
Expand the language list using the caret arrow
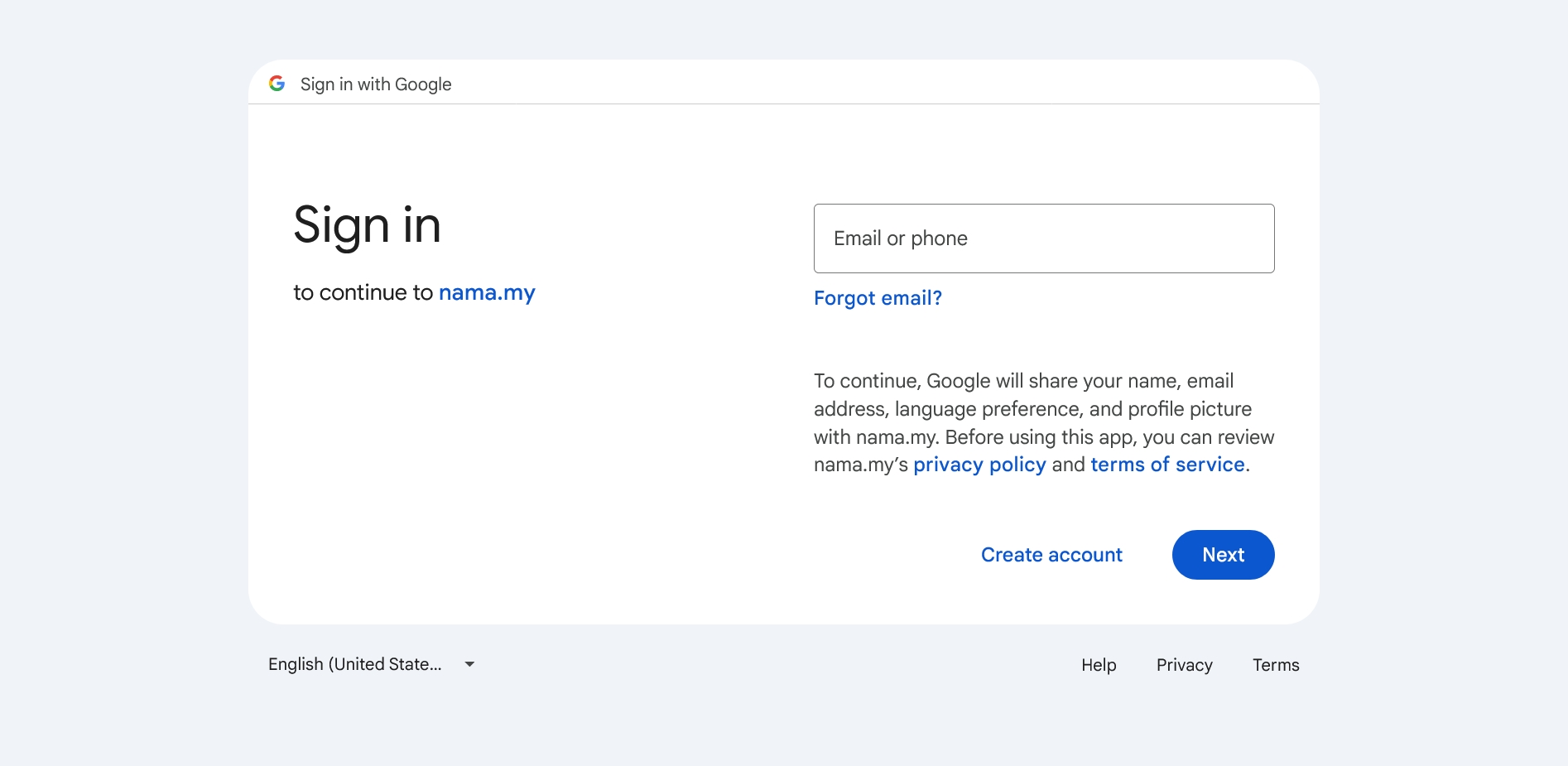tap(469, 664)
